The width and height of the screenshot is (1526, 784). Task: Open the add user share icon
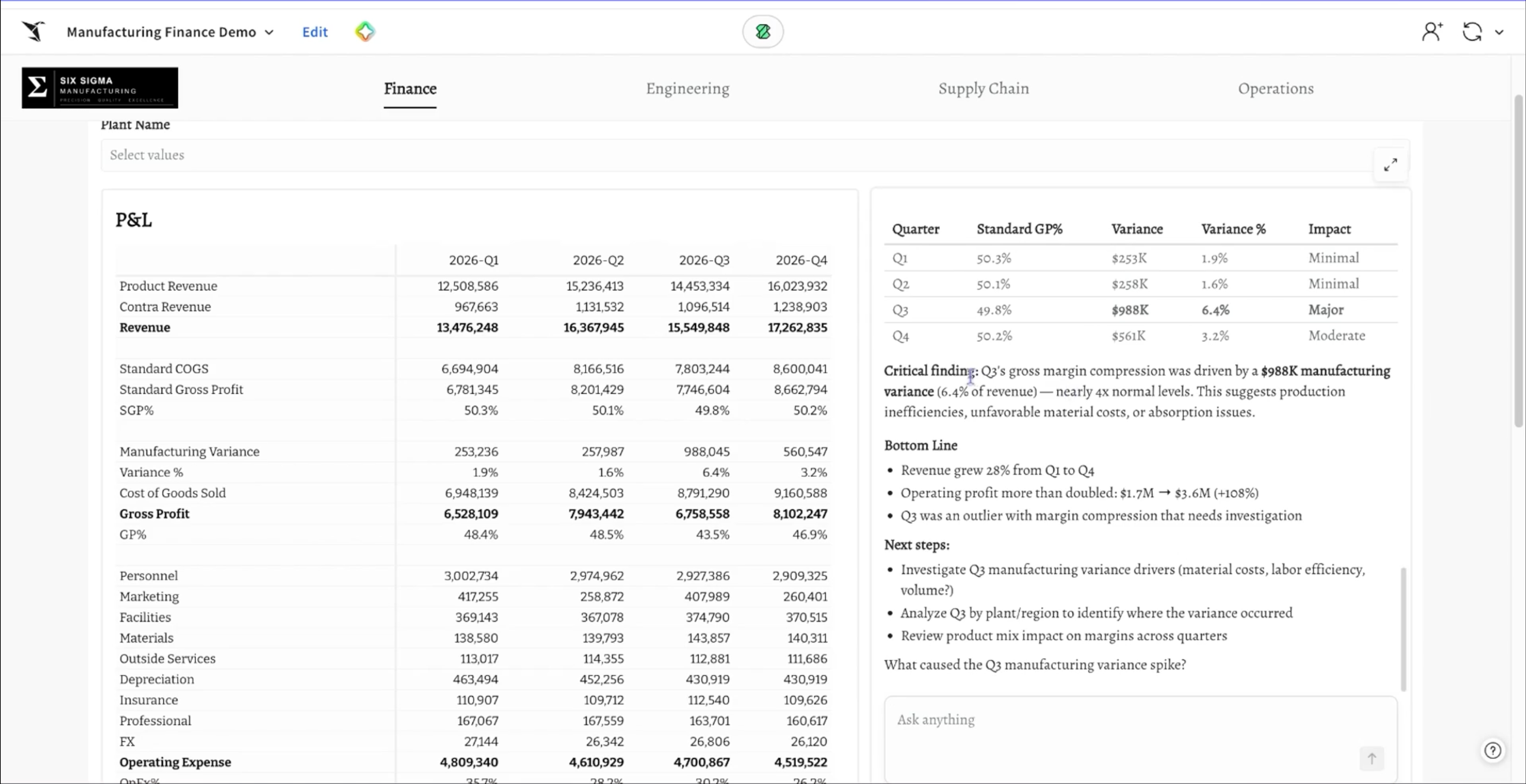(x=1432, y=31)
